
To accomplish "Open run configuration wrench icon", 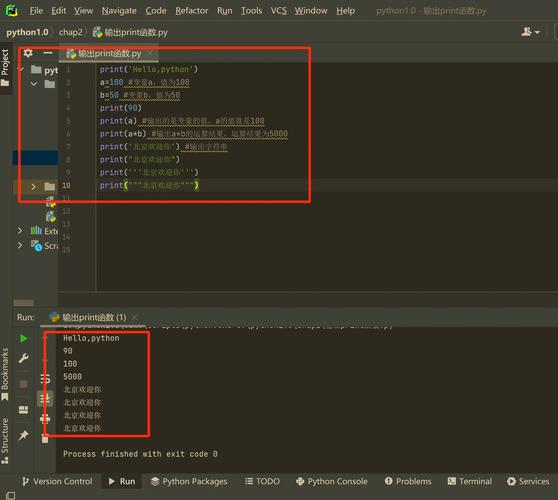I will pos(23,358).
